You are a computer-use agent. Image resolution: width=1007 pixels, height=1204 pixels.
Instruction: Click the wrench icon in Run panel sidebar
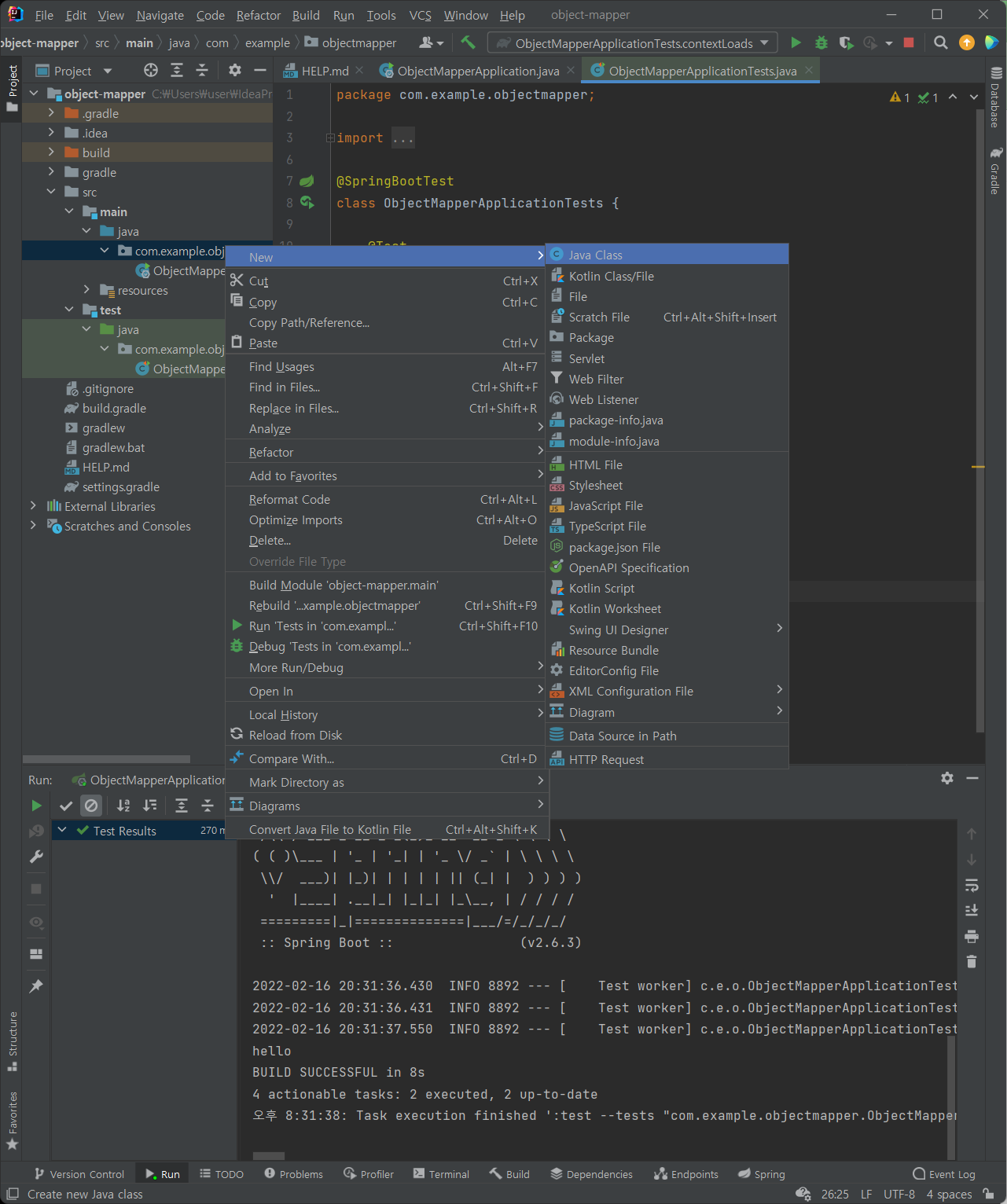(36, 857)
